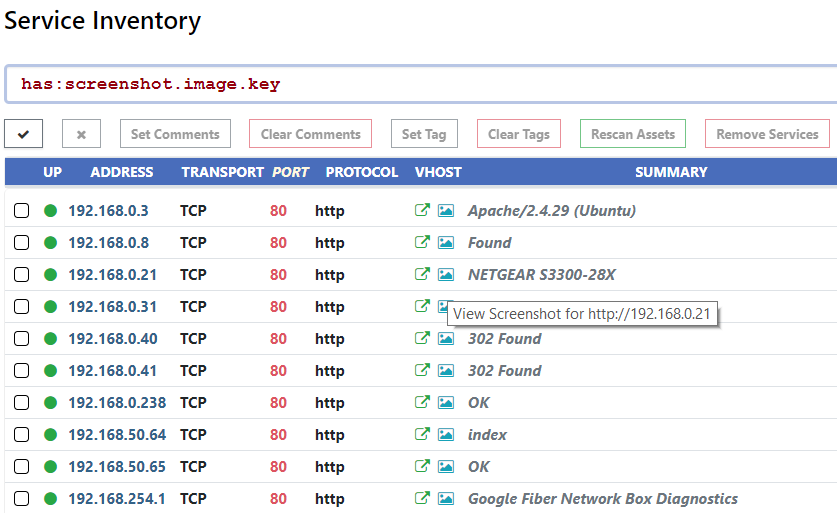Select checkbox for 192.168.0.31 row
Screen dimensions: 837x513
click(22, 307)
